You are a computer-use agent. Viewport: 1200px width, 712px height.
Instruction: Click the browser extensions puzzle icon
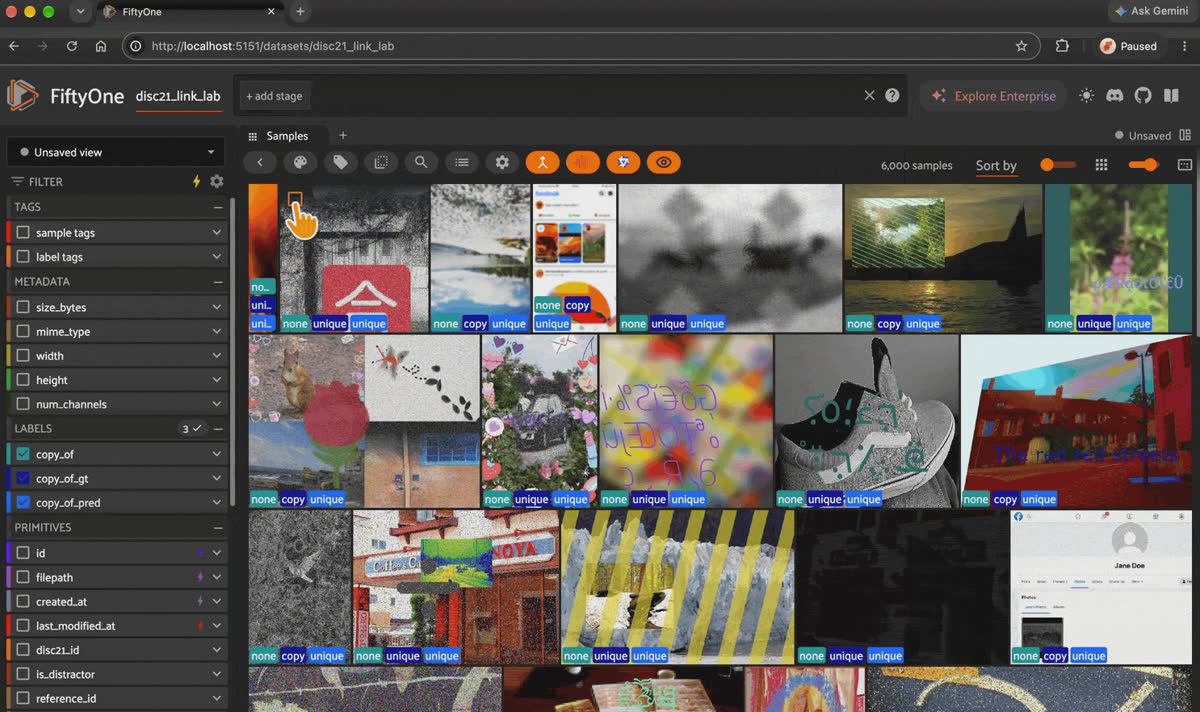(x=1062, y=46)
